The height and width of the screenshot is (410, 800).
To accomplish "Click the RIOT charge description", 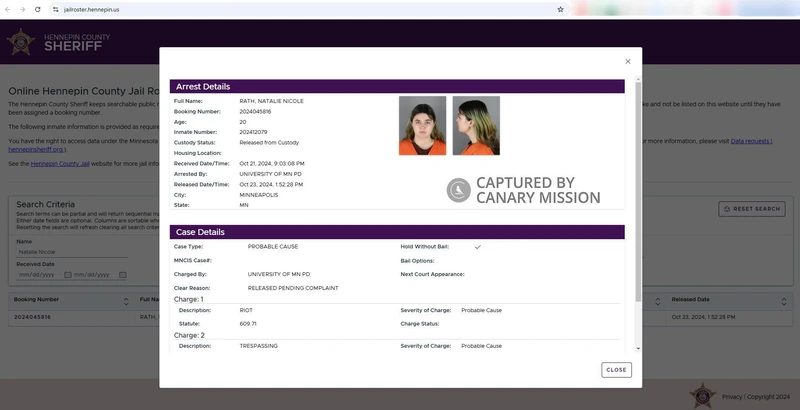I will 246,310.
